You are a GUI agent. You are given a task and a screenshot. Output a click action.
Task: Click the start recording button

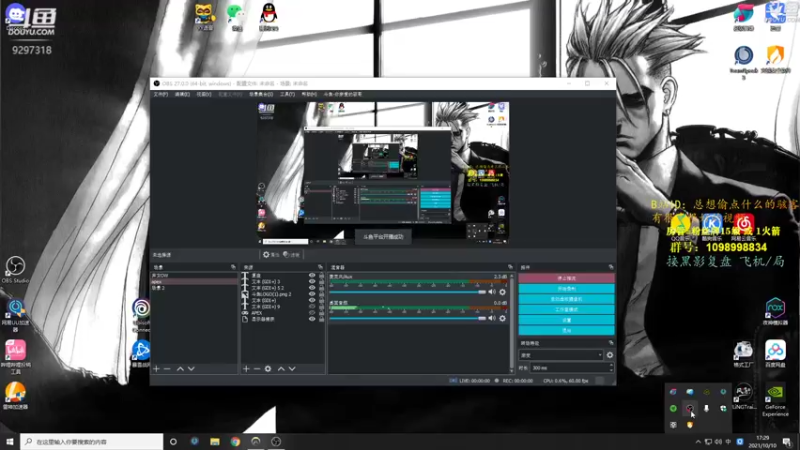(x=566, y=289)
